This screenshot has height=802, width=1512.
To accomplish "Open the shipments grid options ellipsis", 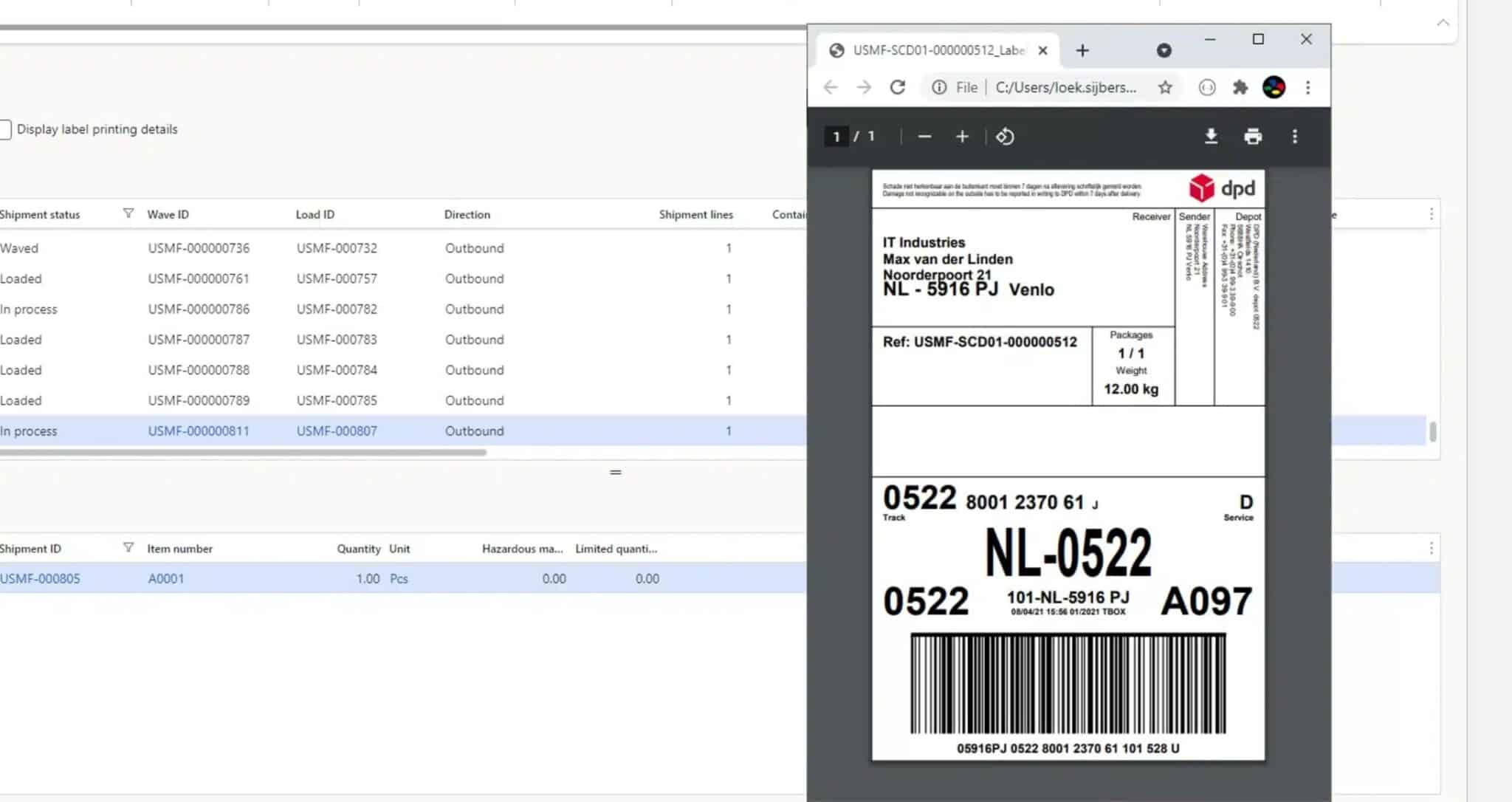I will (1431, 213).
